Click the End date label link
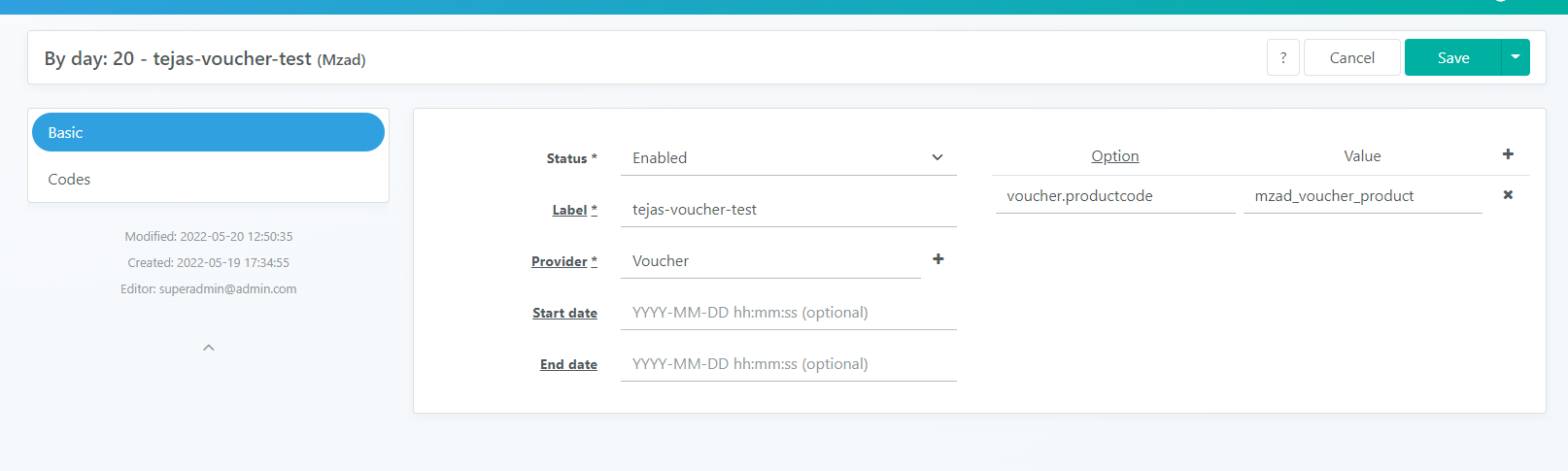The height and width of the screenshot is (471, 1568). (x=568, y=364)
